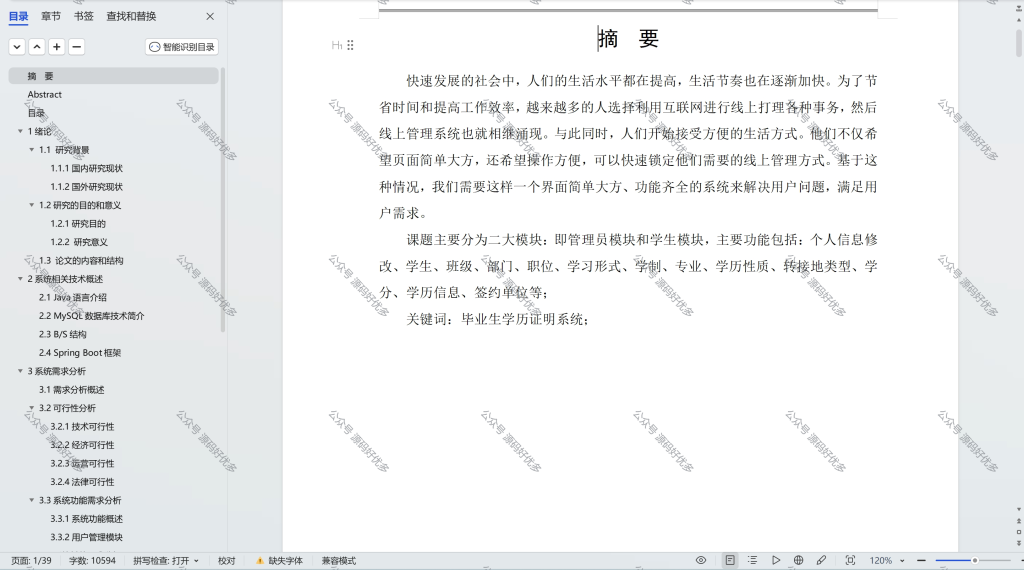Click the 校对 status bar button
Image resolution: width=1024 pixels, height=570 pixels.
click(x=227, y=561)
